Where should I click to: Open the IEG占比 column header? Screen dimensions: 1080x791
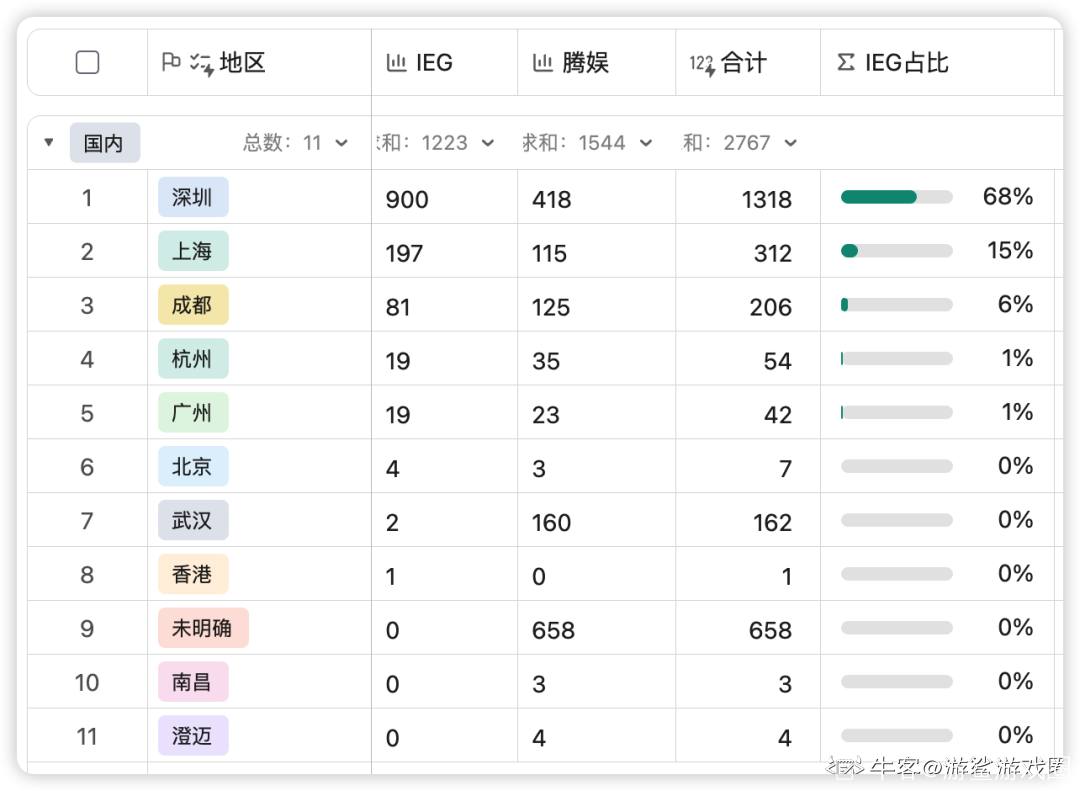click(x=937, y=63)
